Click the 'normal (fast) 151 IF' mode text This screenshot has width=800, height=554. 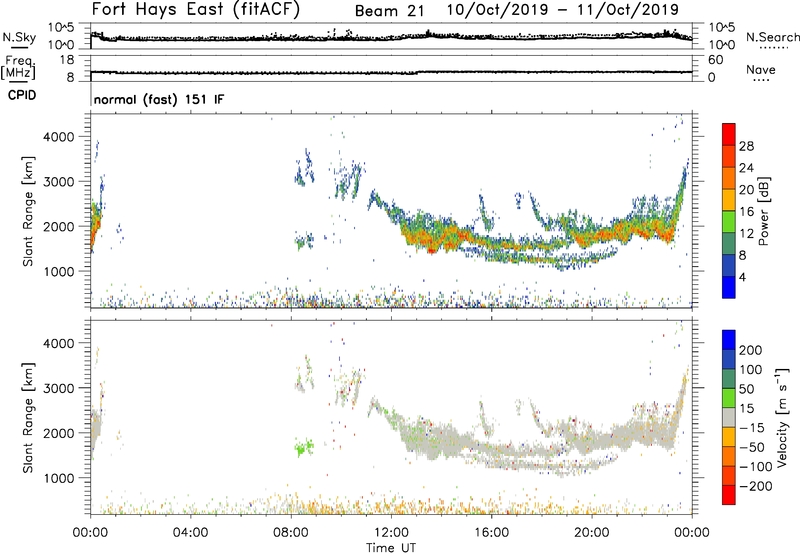point(159,99)
